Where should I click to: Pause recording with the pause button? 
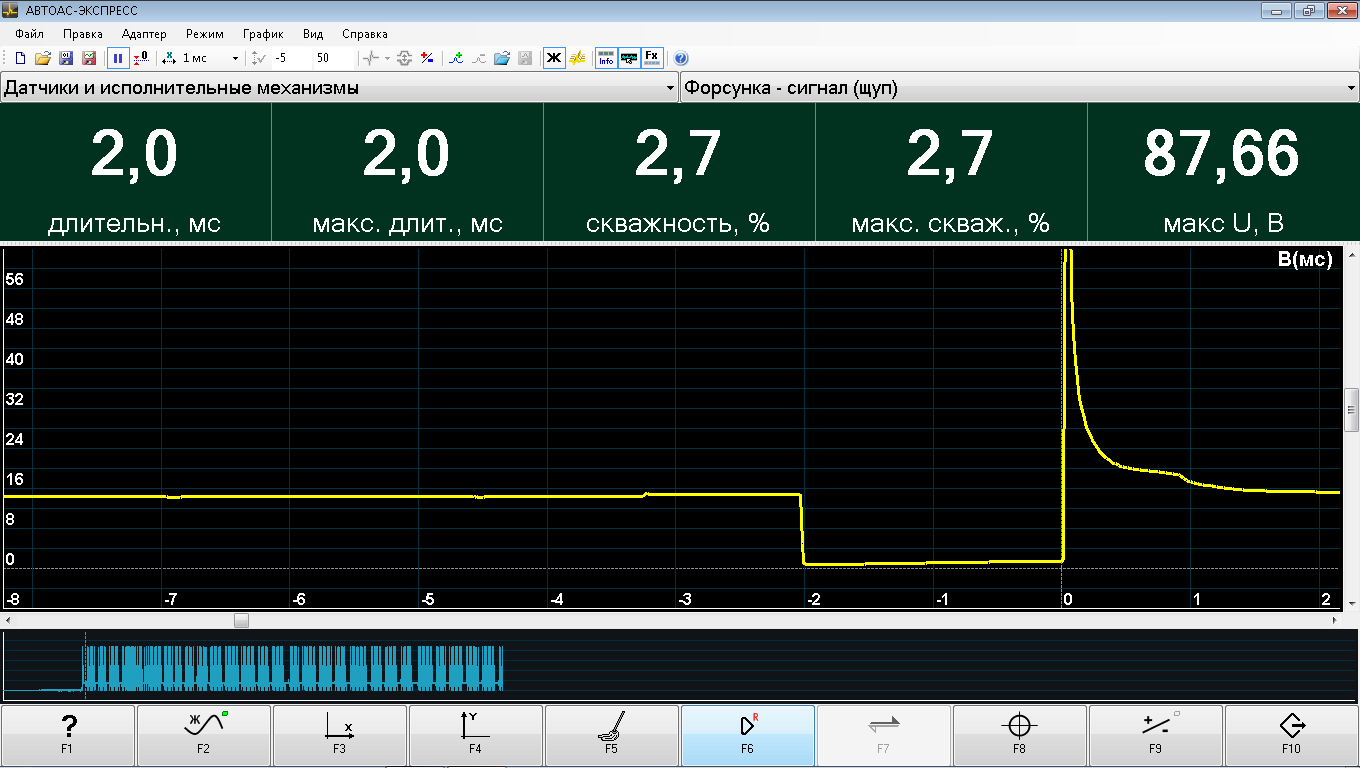pos(118,58)
